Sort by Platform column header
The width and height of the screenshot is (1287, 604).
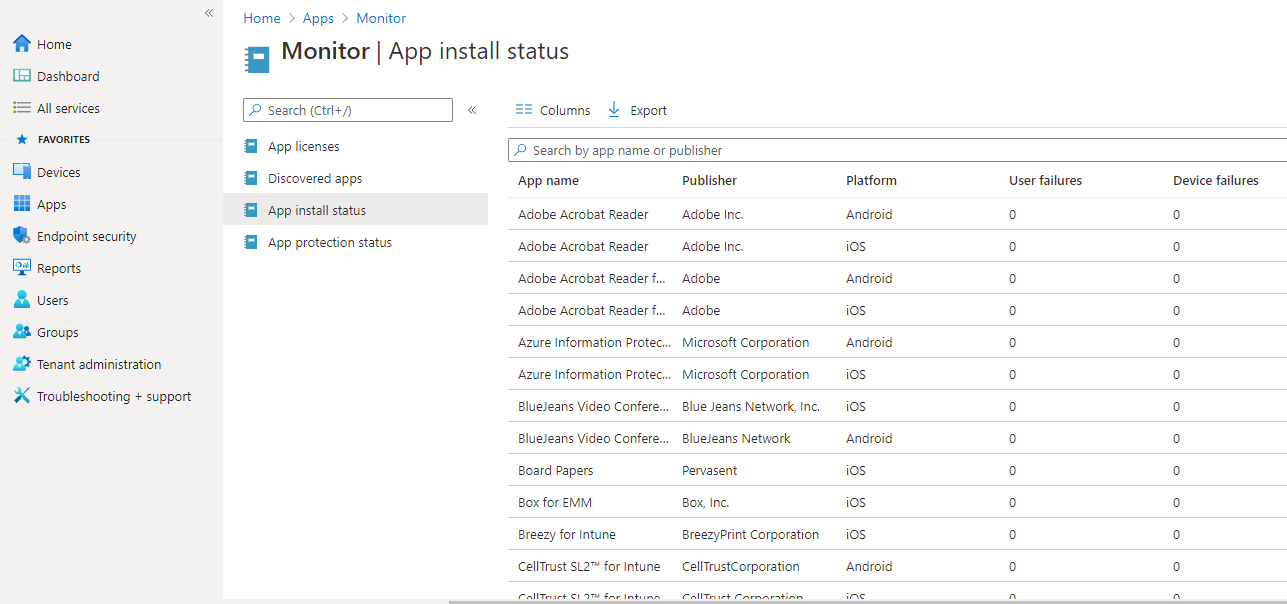pos(871,181)
